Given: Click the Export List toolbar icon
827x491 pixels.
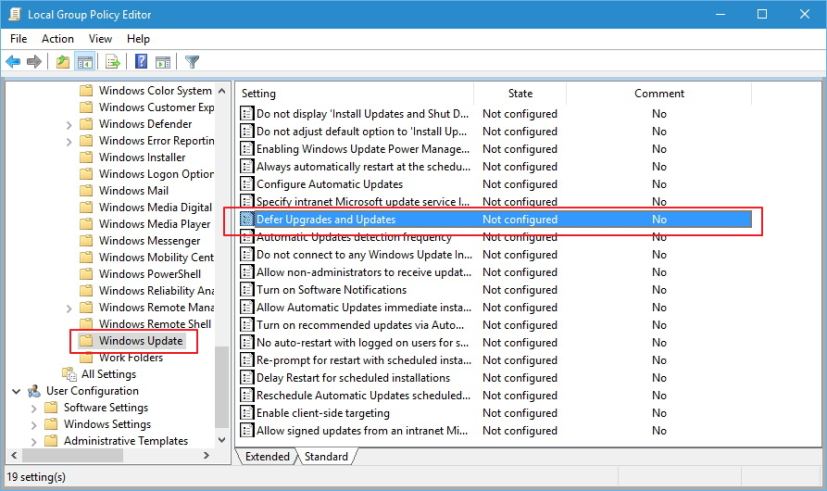Looking at the screenshot, I should coord(112,62).
